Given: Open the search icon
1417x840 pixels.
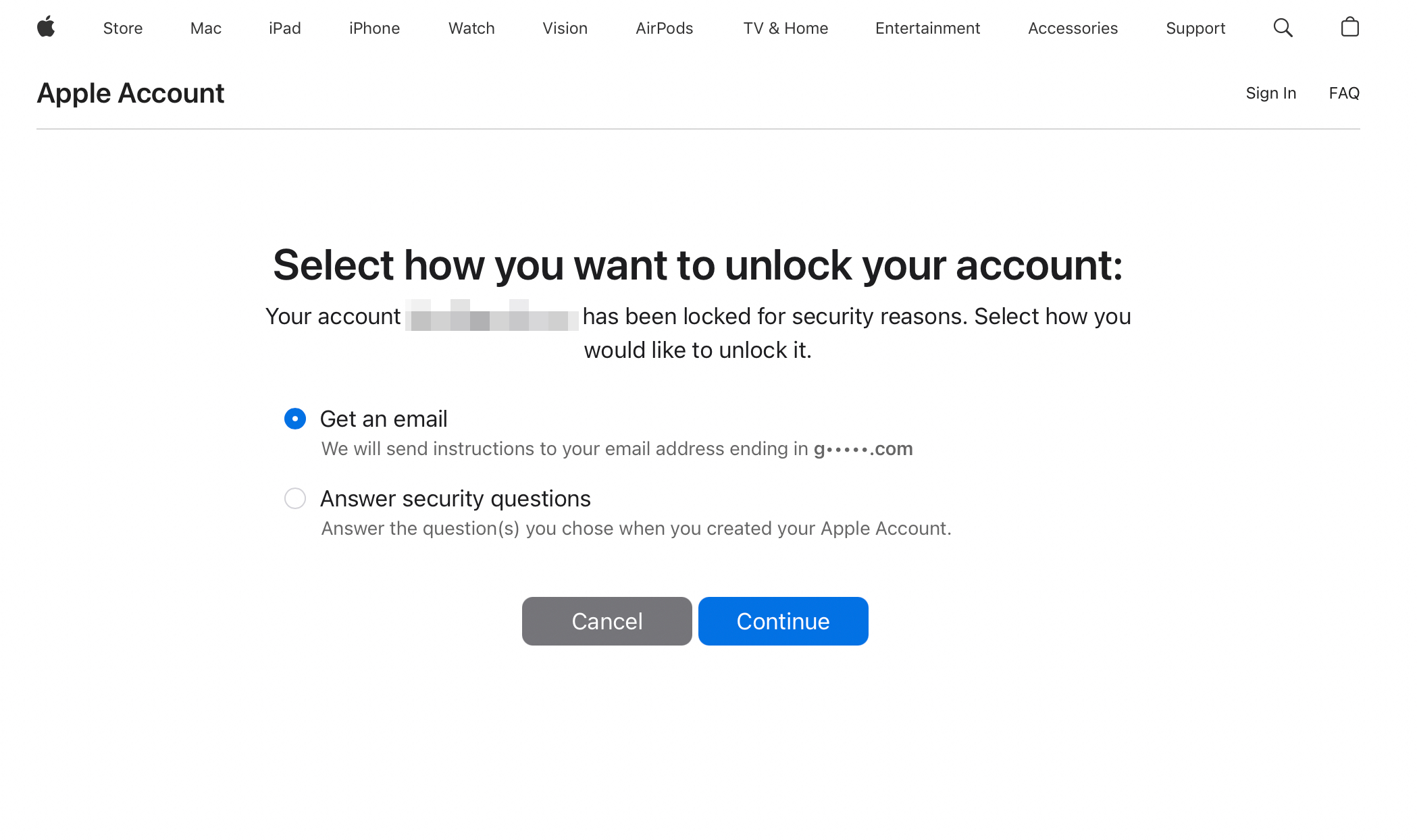Looking at the screenshot, I should 1284,28.
